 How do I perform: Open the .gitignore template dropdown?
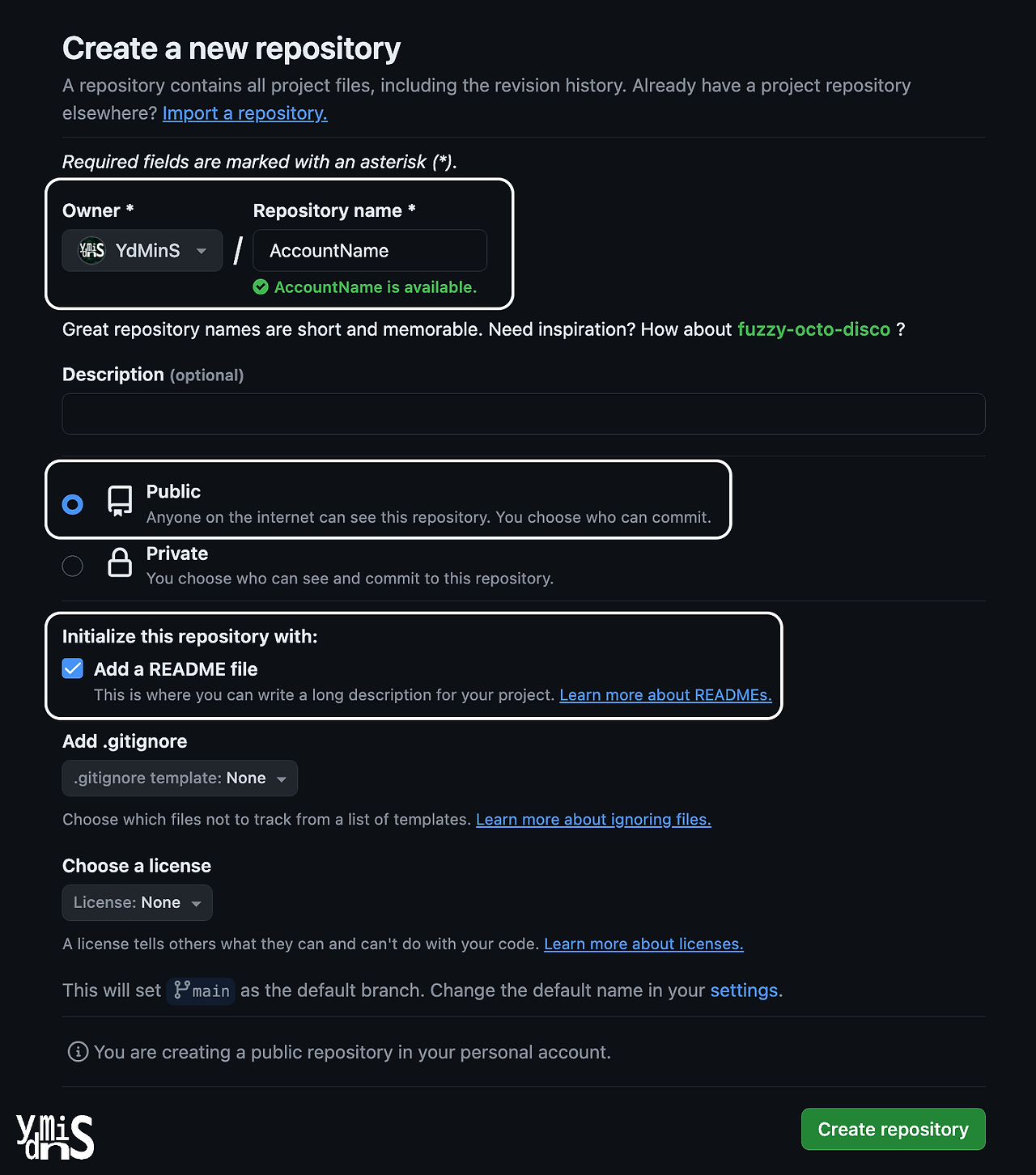(179, 778)
